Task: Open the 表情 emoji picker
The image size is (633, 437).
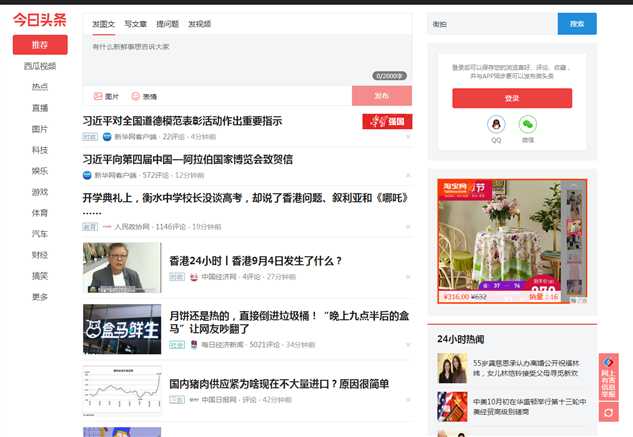Action: pyautogui.click(x=144, y=96)
